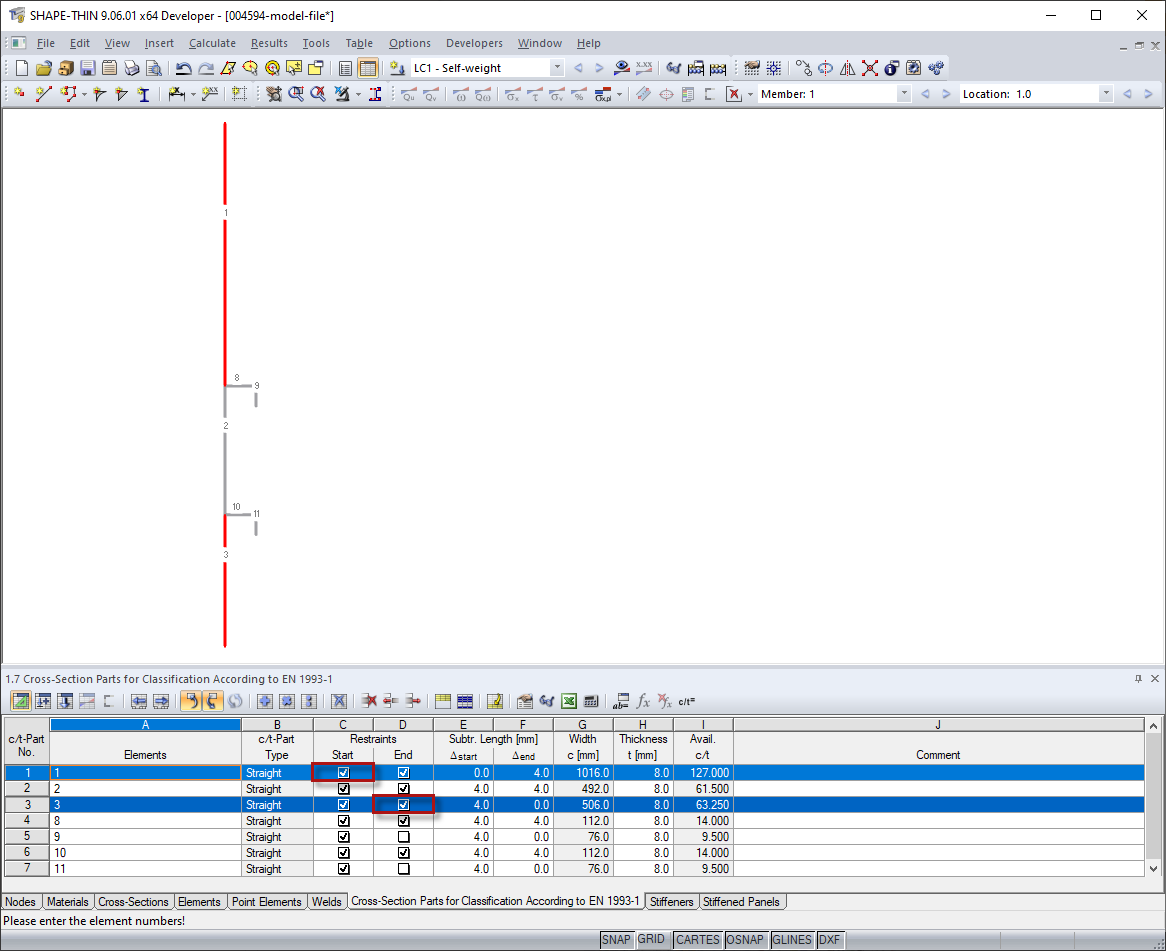Toggle the table display icon in toolbar
Image resolution: width=1166 pixels, height=951 pixels.
tap(368, 68)
